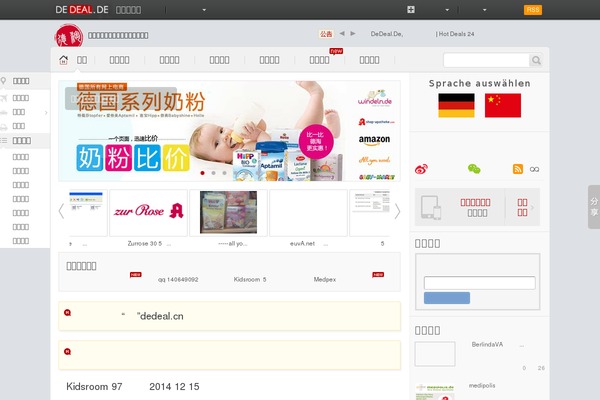Screen dimensions: 600x400
Task: Click the DEDEAL.DE logo in top bar
Action: coord(82,10)
